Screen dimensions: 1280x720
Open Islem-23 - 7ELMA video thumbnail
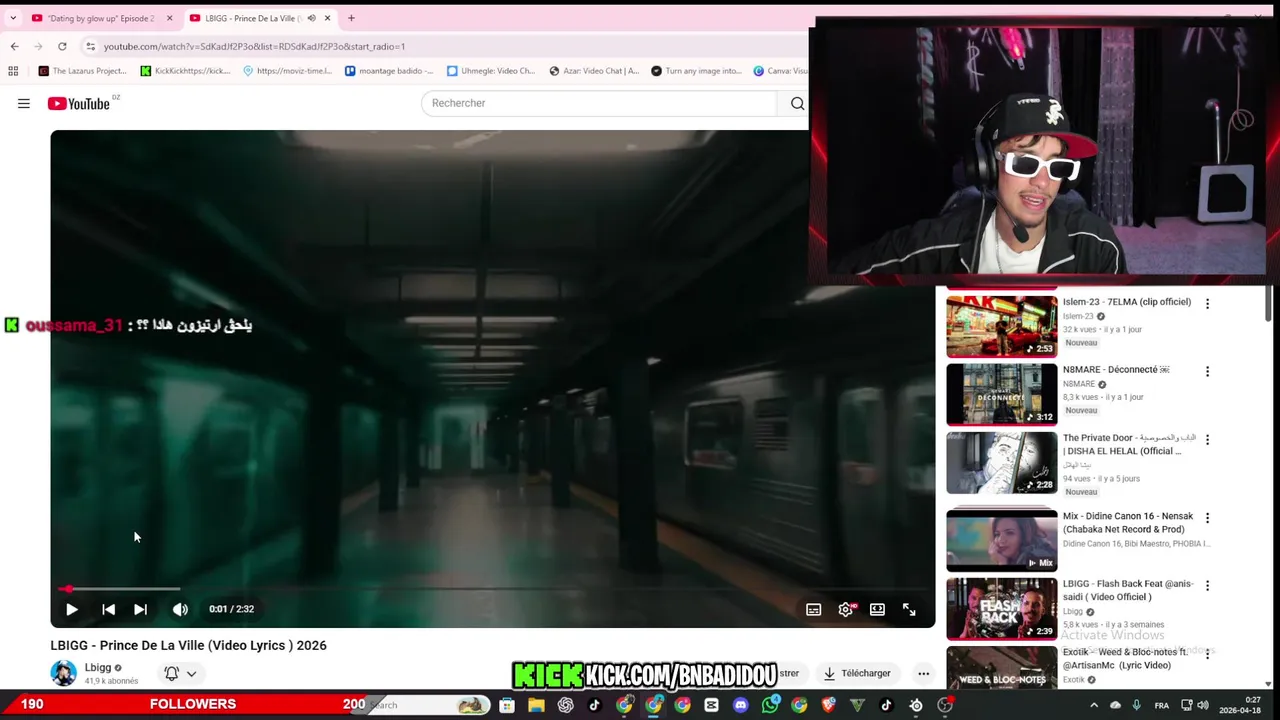(x=1001, y=326)
